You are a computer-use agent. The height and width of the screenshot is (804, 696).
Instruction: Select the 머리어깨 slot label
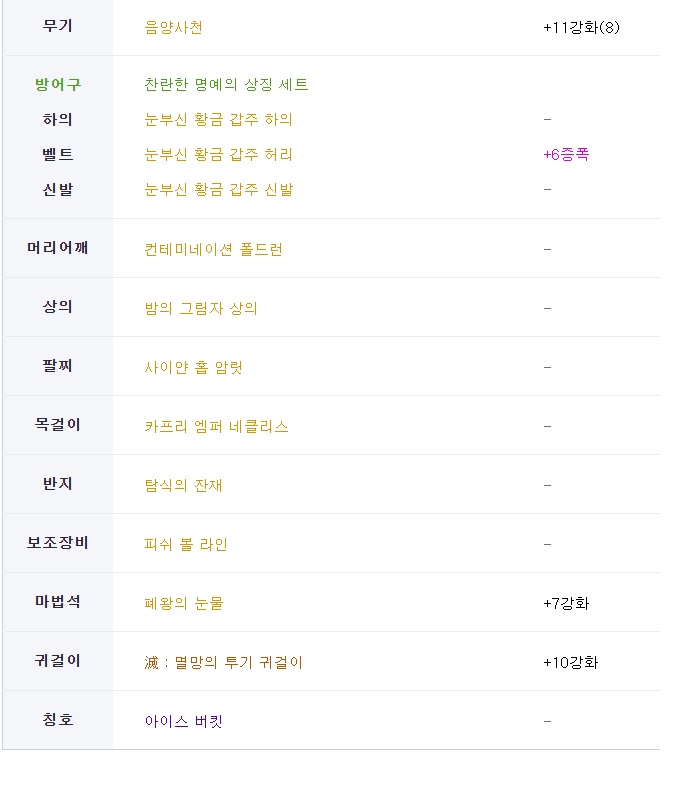coord(58,248)
